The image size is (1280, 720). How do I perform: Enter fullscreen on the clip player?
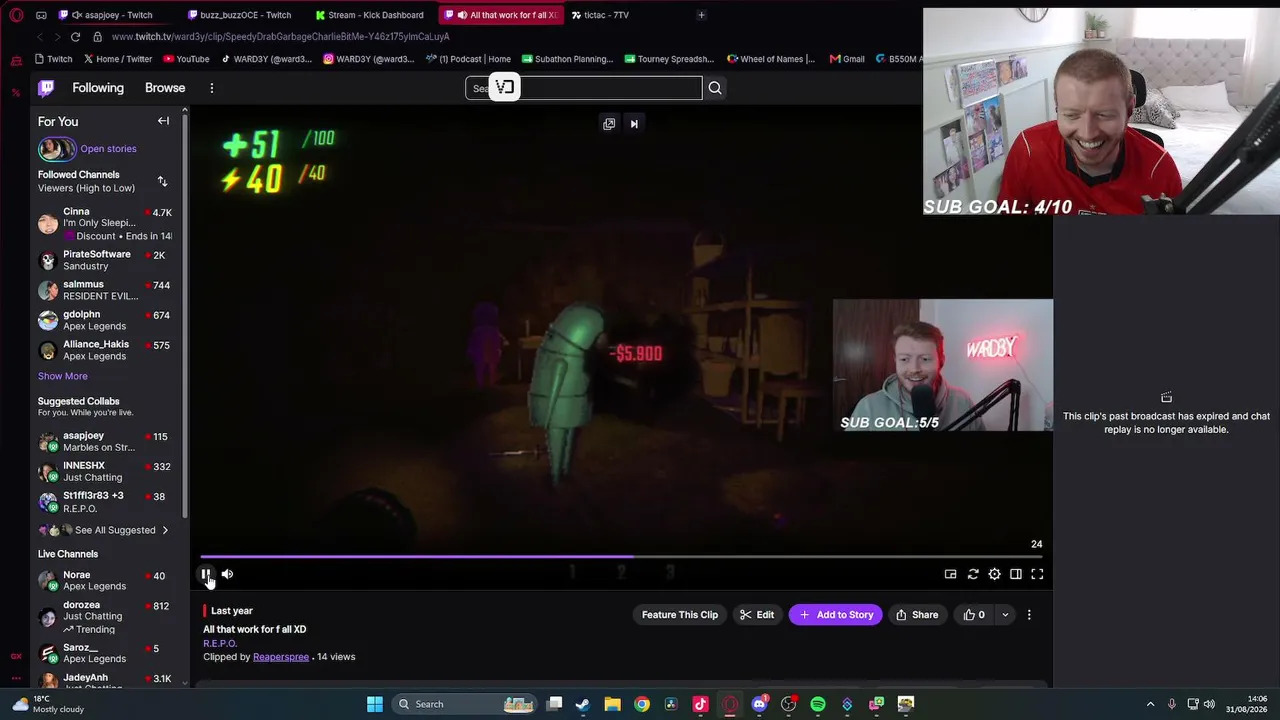1037,574
